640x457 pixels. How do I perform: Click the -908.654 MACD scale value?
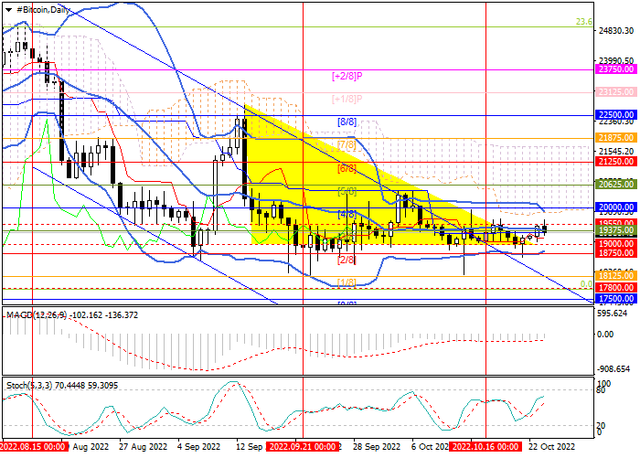point(614,369)
